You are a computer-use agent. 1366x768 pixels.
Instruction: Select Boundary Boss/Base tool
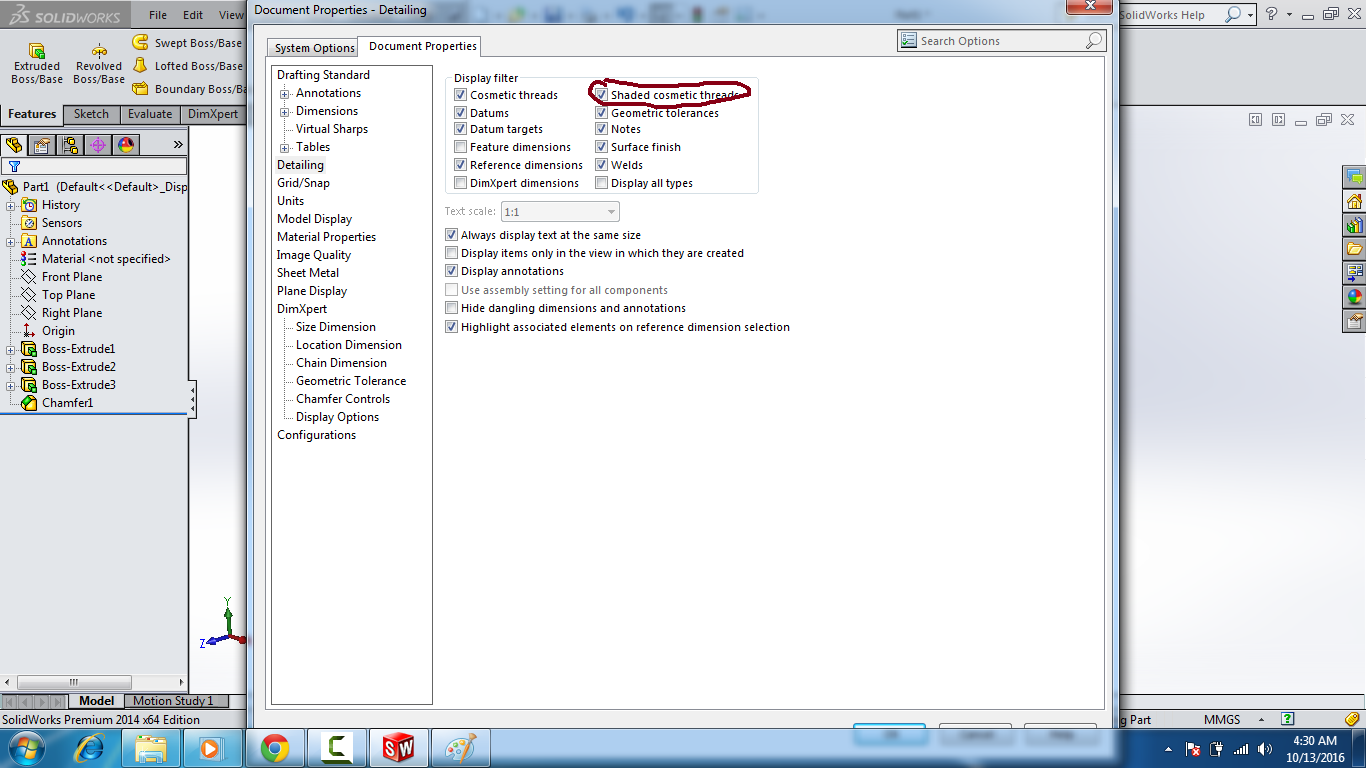[189, 89]
